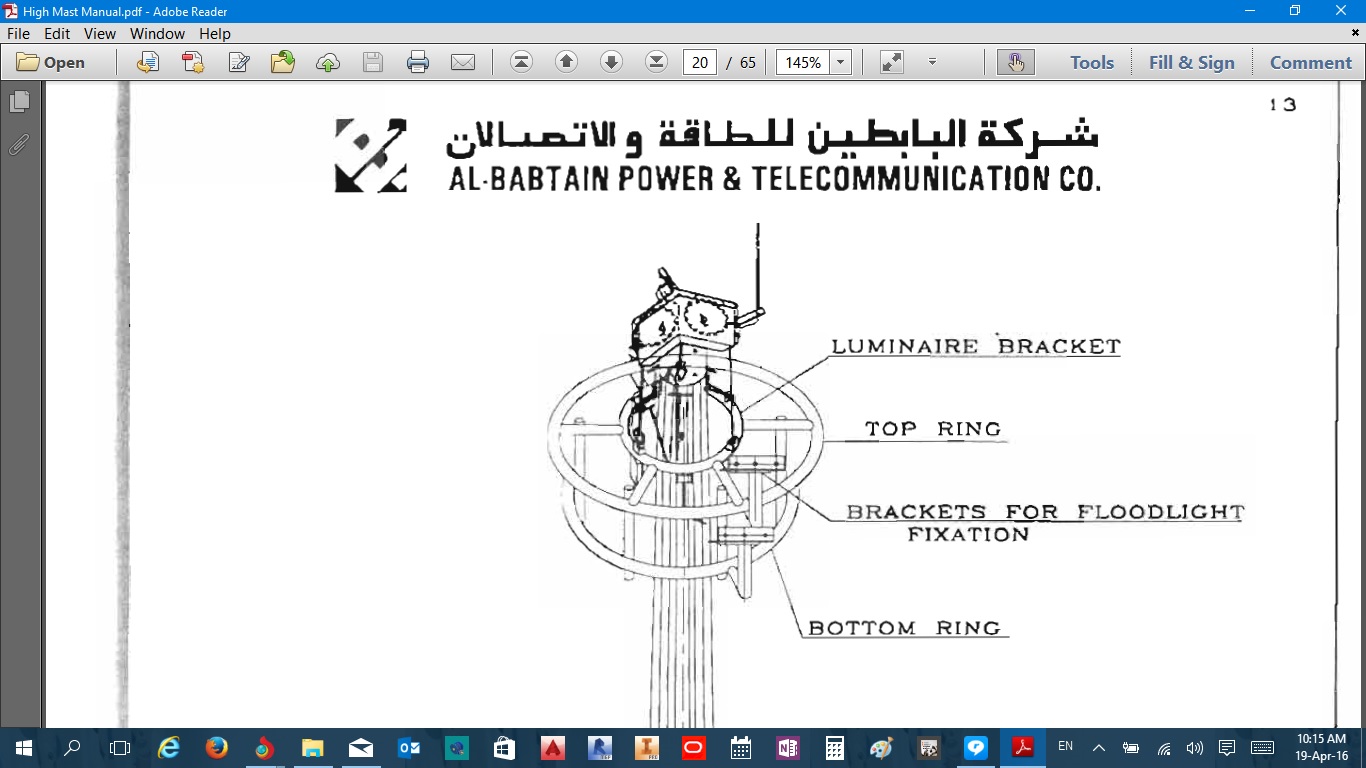
Task: Click the sign or edit document icon
Action: pos(239,62)
